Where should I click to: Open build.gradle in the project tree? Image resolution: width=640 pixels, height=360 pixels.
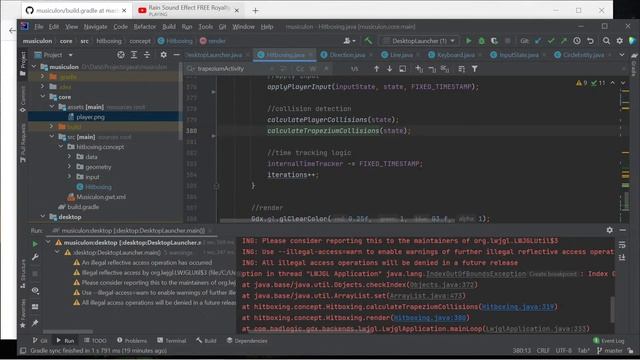(83, 207)
